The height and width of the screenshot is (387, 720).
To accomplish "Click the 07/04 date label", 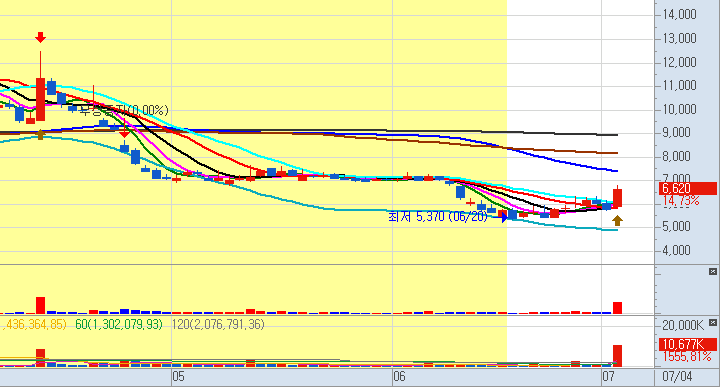I will click(x=677, y=376).
